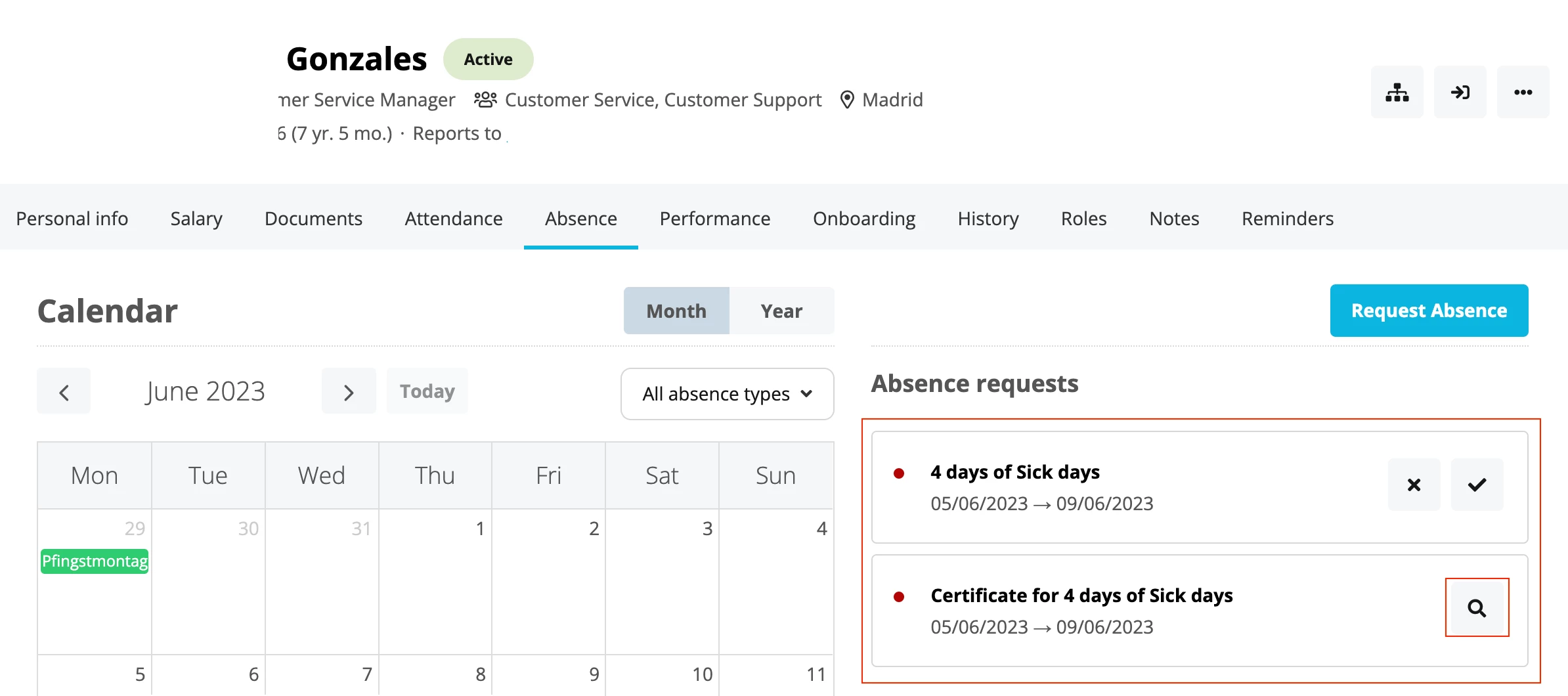Switch to the Roles tab
The width and height of the screenshot is (1568, 696).
1084,218
